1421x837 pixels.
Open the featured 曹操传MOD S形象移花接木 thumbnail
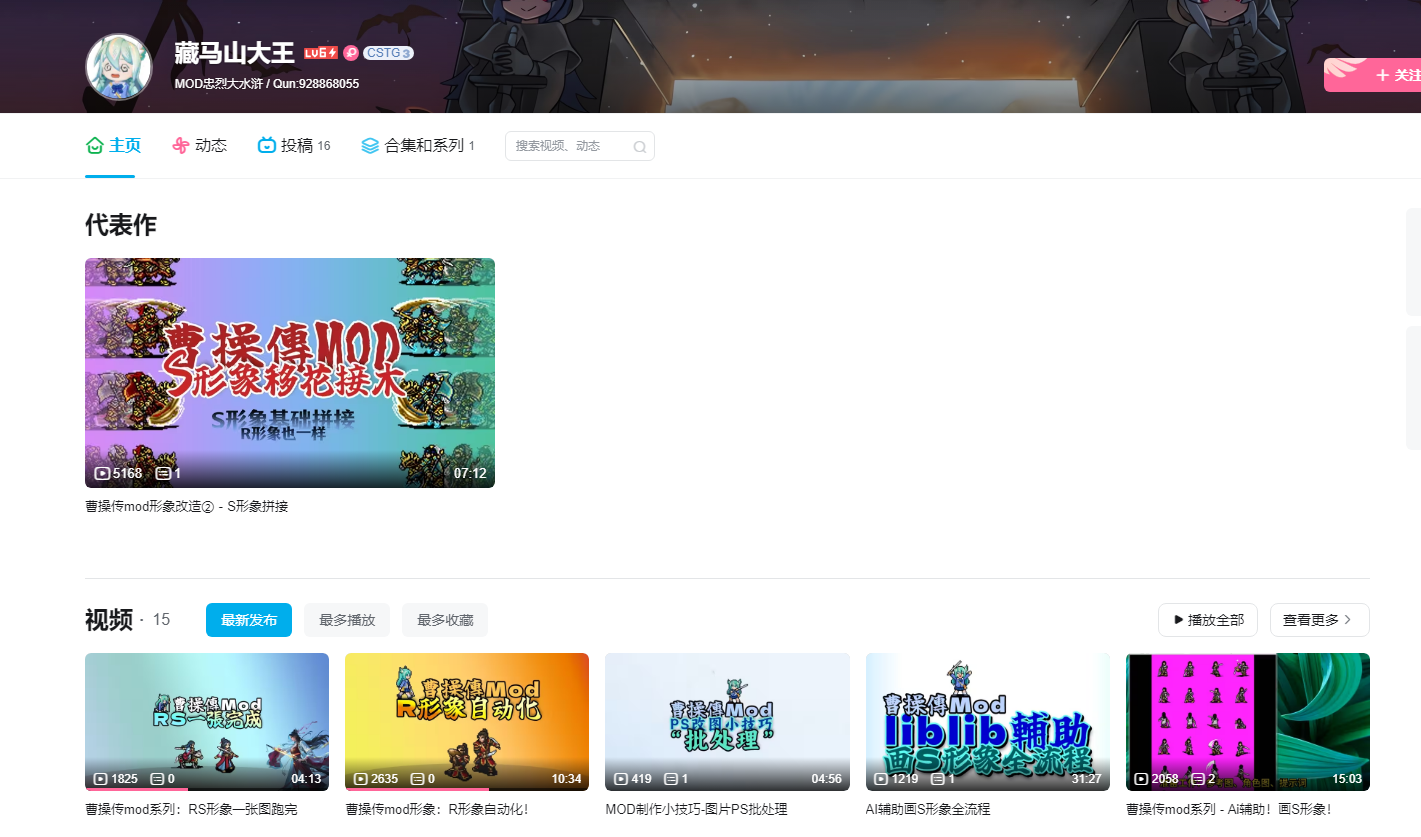coord(290,372)
